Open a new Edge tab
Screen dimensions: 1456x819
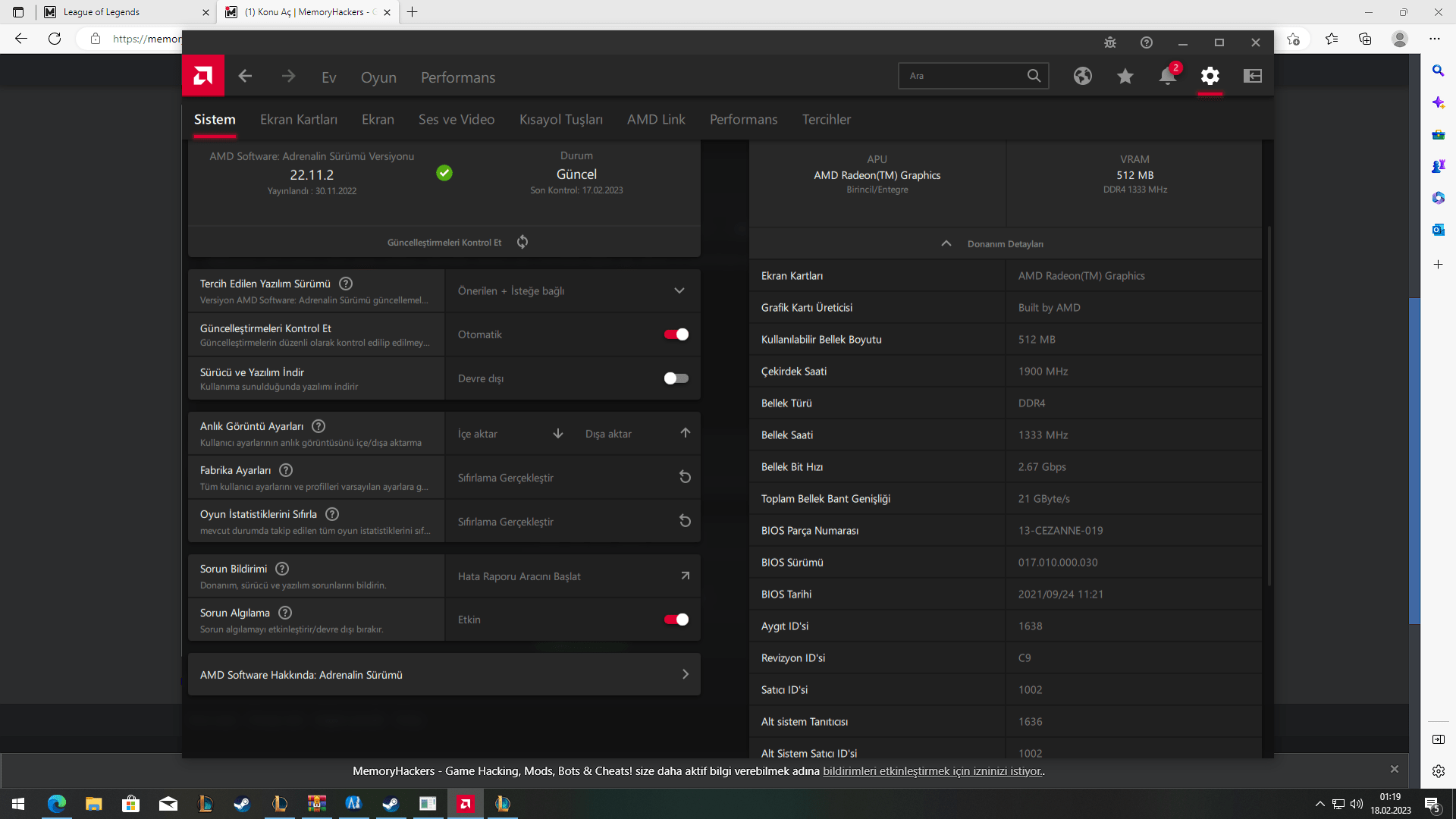coord(412,12)
